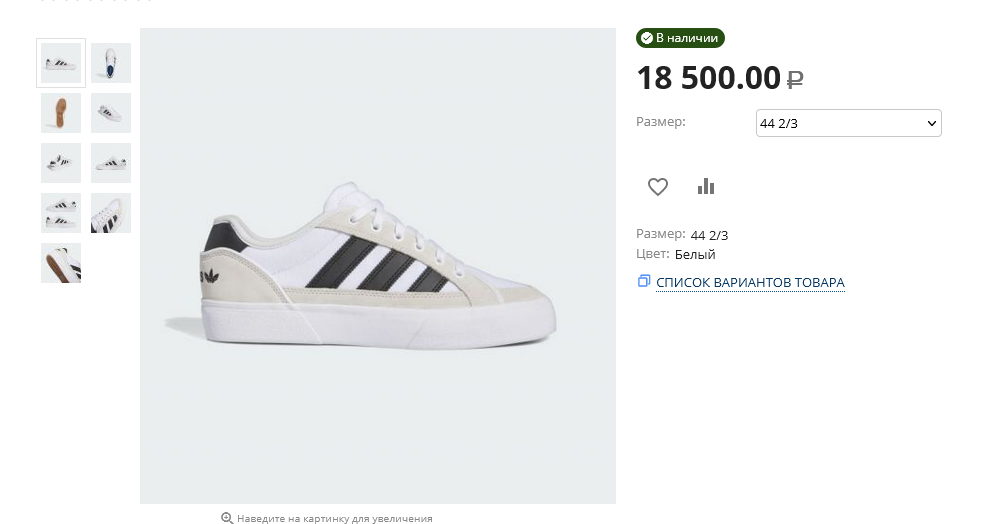987x524 pixels.
Task: Open the last thumbnail showing sole edge close-up
Action: coord(61,263)
